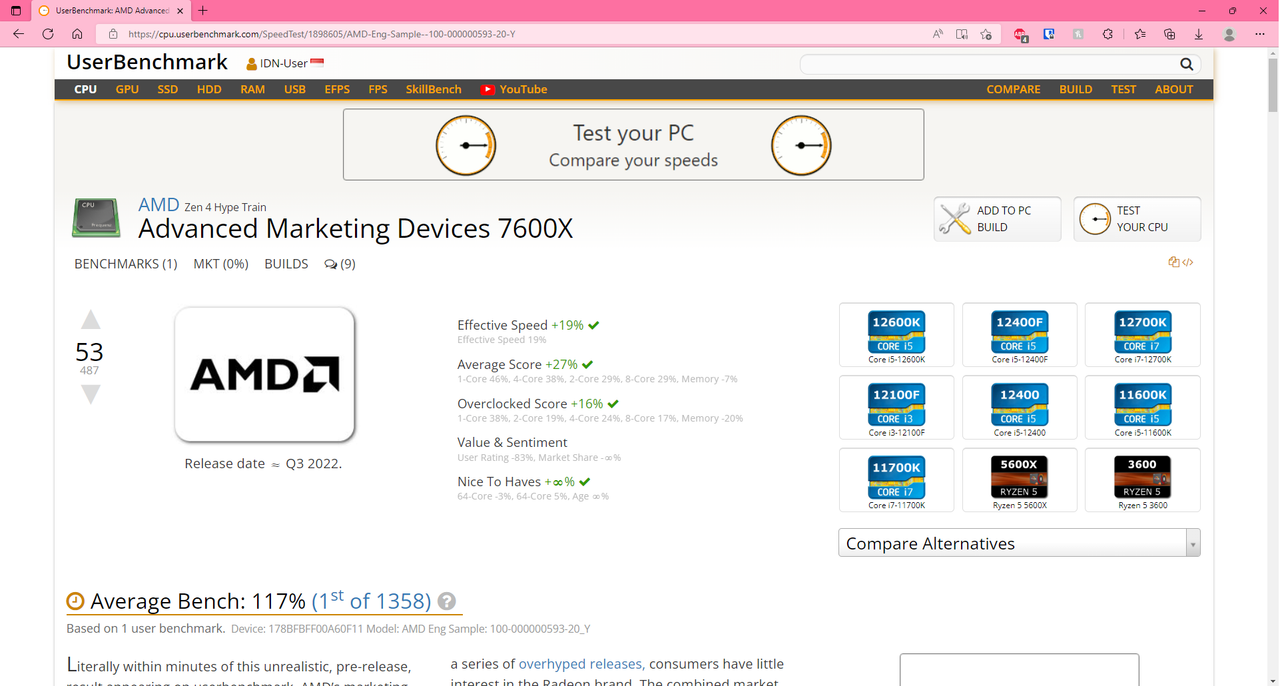Follow the overhyped releases link

click(x=581, y=664)
